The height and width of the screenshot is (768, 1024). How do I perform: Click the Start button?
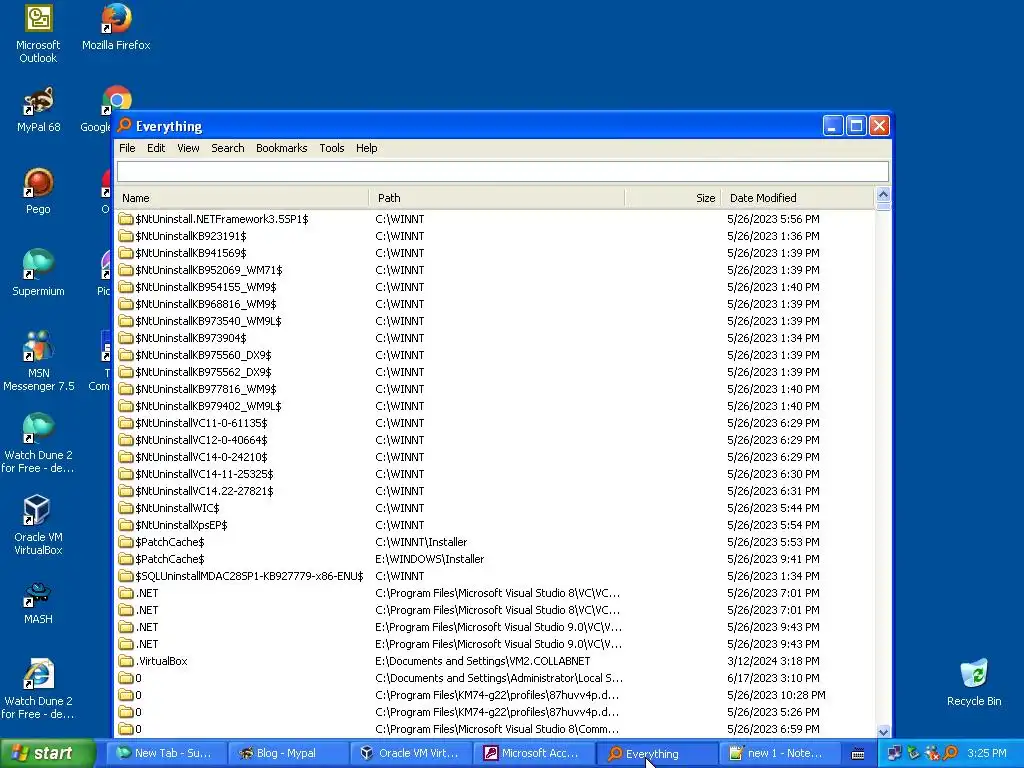[48, 753]
